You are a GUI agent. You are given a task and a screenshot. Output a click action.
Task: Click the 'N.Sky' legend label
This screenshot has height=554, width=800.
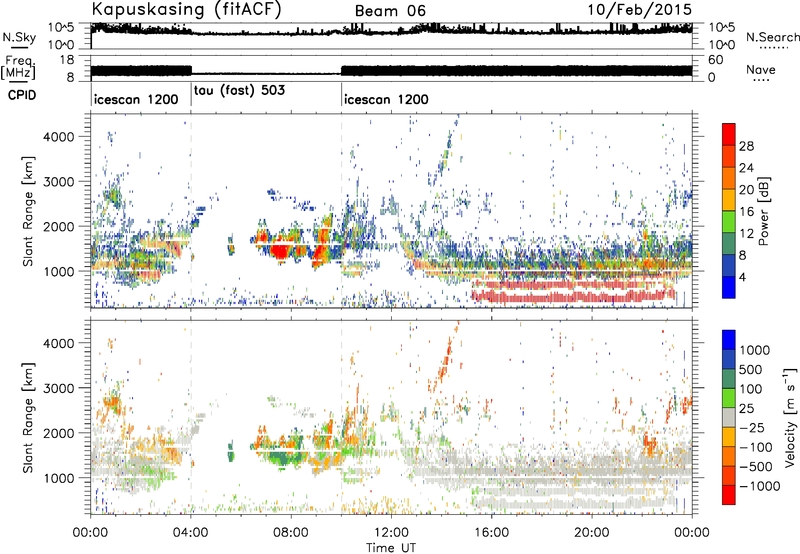tap(19, 37)
